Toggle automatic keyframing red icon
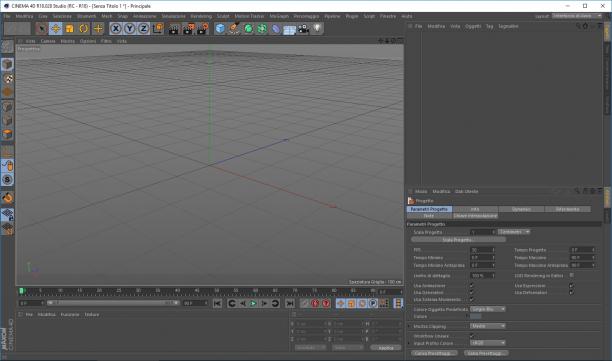This screenshot has width=612, height=361. click(x=315, y=303)
